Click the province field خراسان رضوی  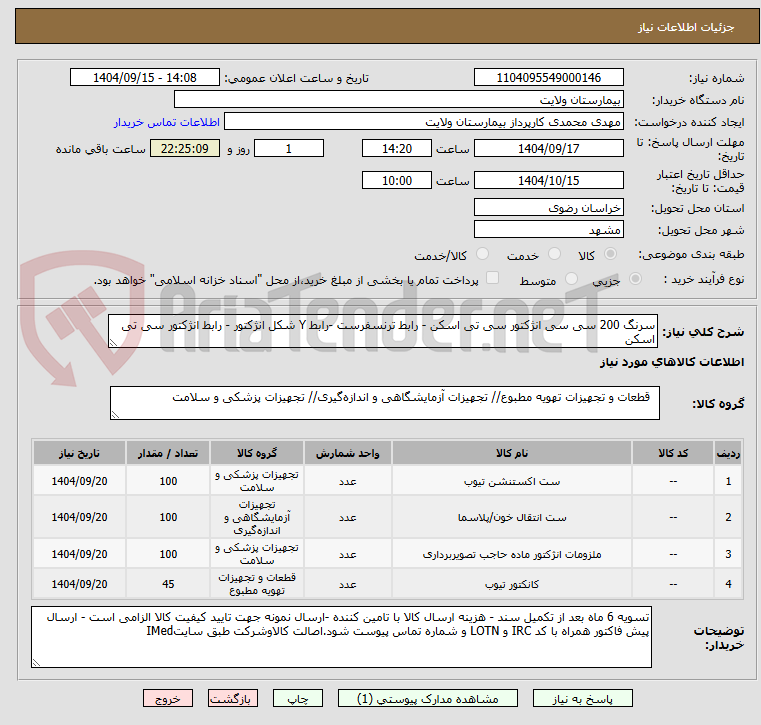(x=548, y=207)
